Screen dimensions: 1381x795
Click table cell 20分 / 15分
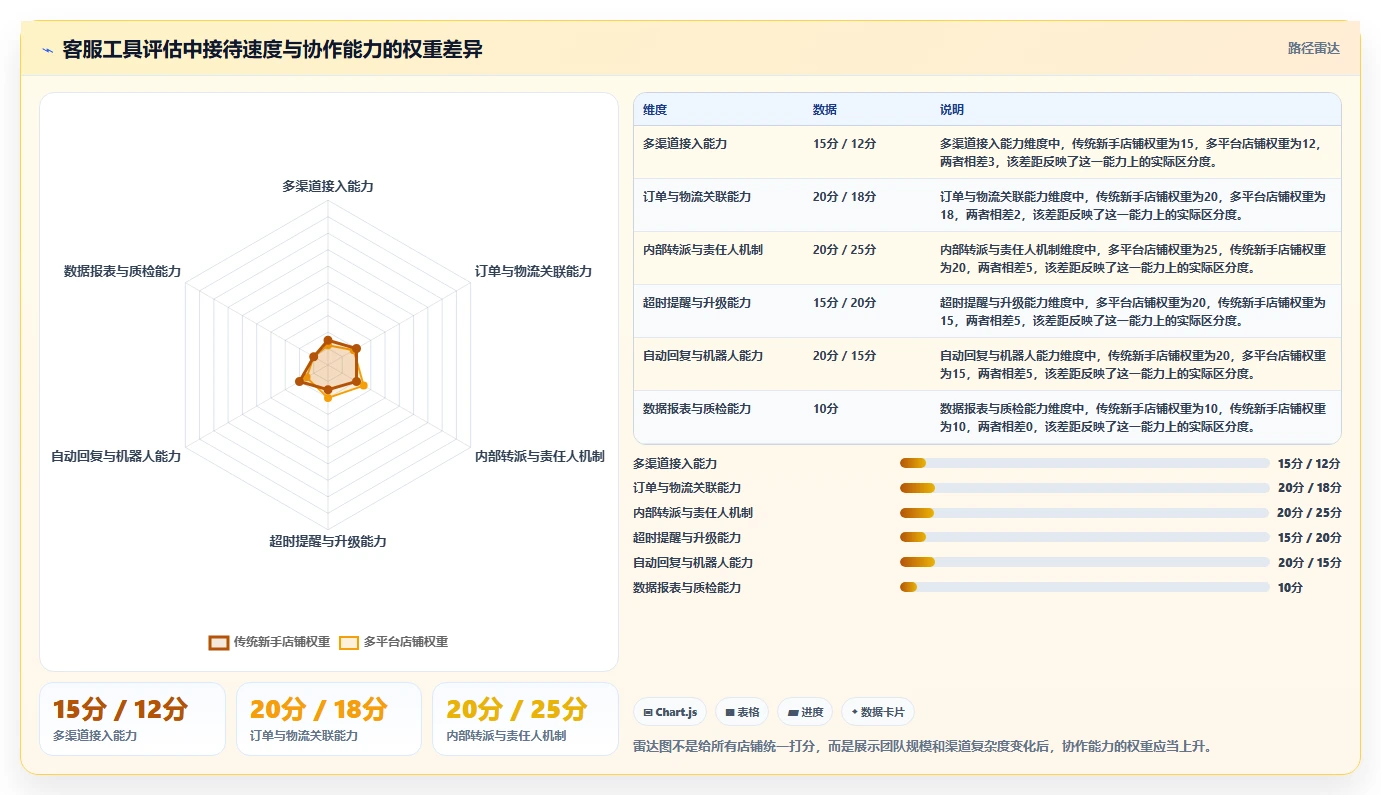click(x=844, y=356)
